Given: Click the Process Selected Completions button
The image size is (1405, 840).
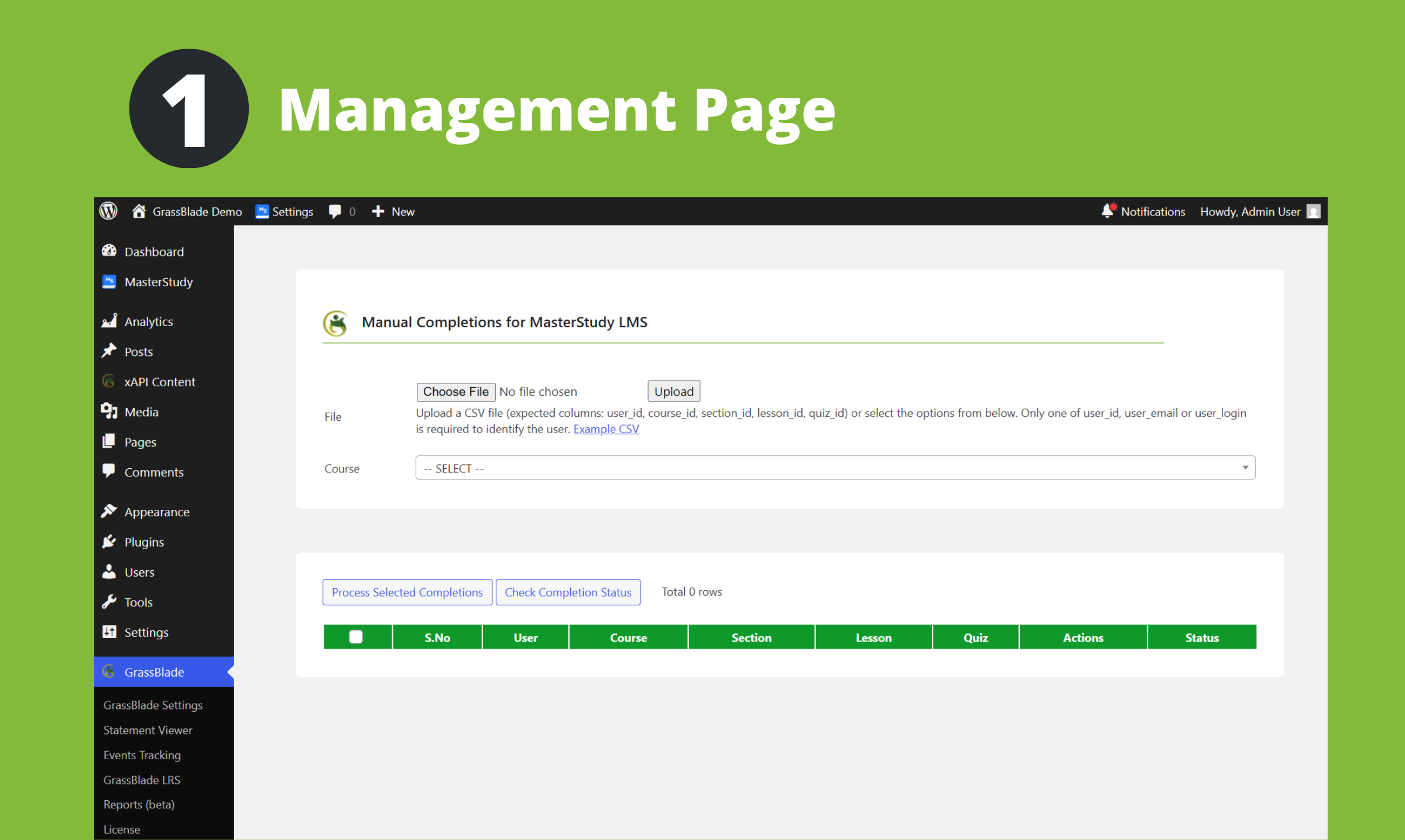Looking at the screenshot, I should coord(407,592).
